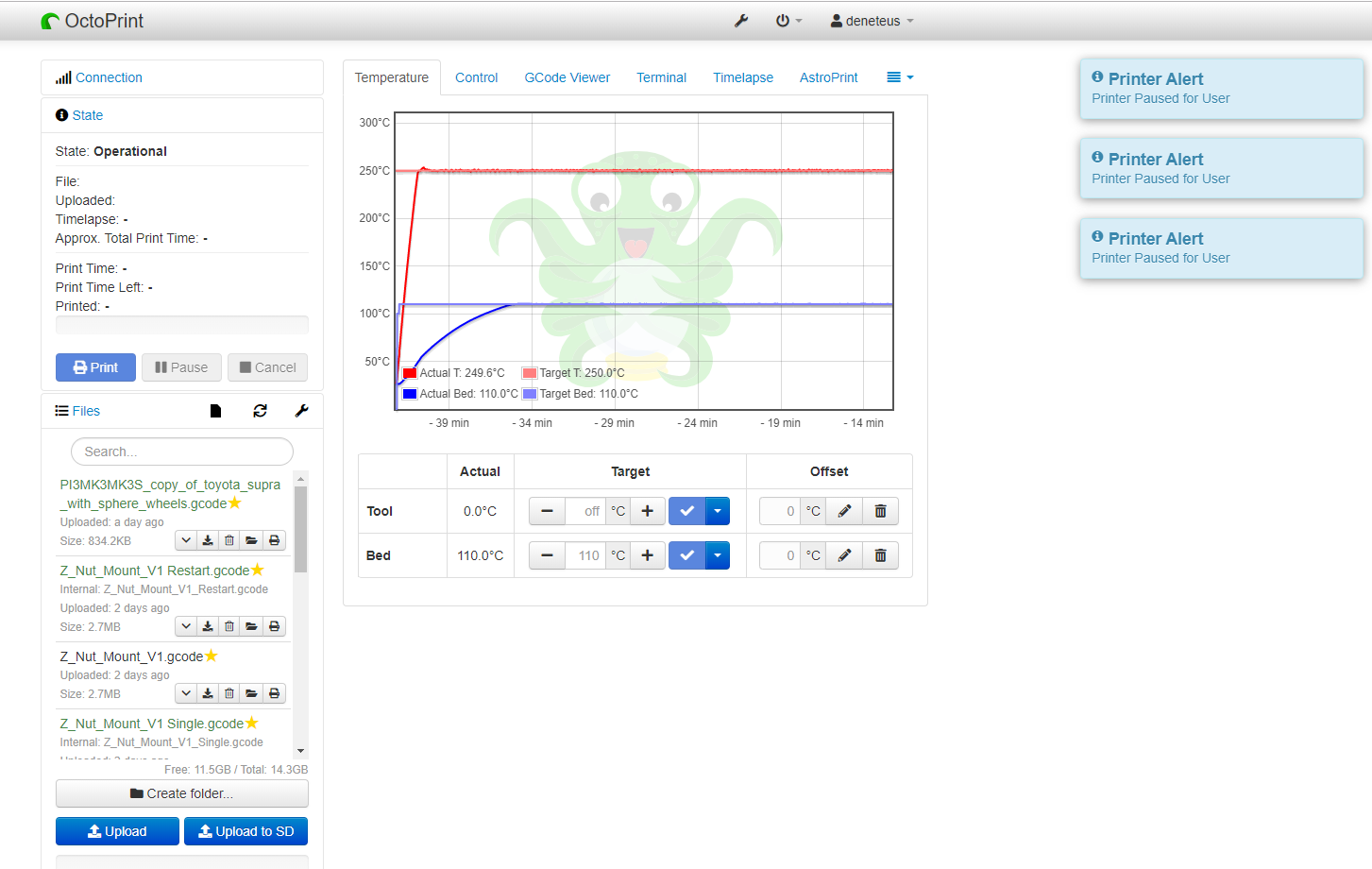Expand details for Z_Nut_Mount_V1 Restart.gcode
This screenshot has width=1372, height=869.
186,626
